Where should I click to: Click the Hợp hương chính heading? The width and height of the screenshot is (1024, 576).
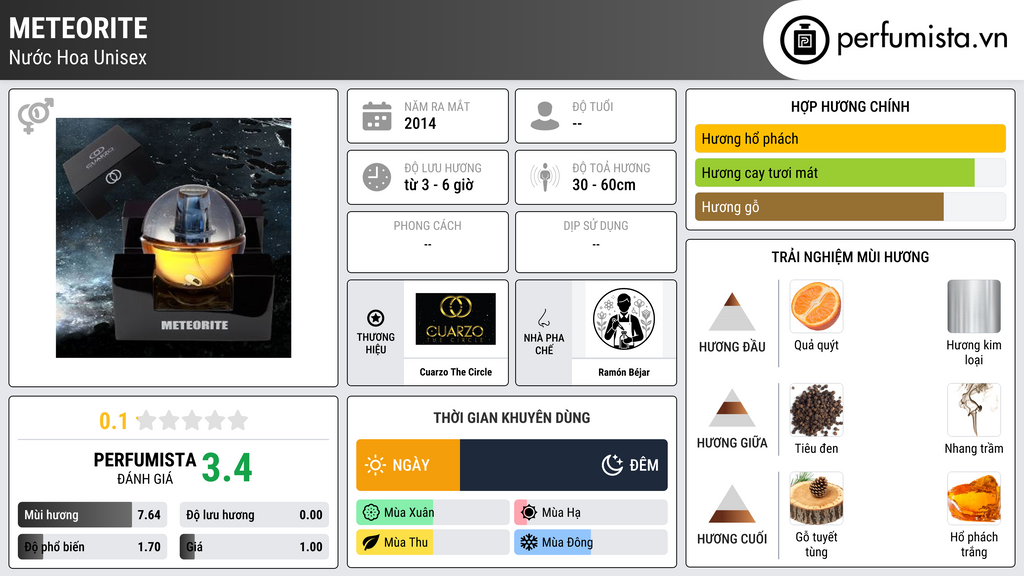850,106
